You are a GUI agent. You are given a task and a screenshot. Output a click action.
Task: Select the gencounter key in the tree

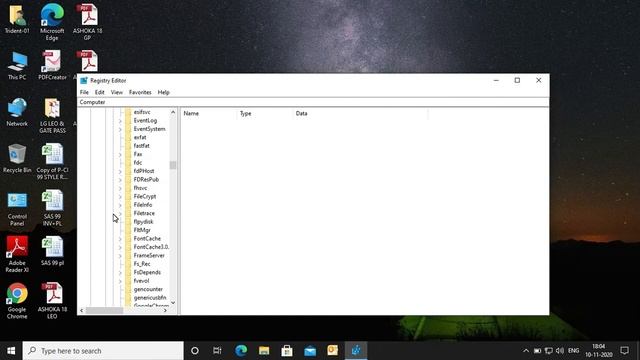148,289
